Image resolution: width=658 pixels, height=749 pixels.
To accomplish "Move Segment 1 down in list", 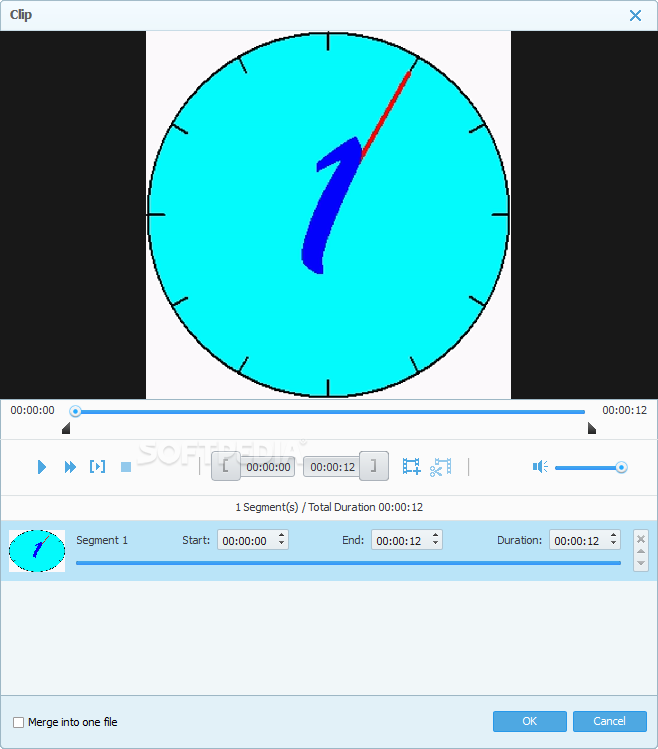I will (x=641, y=563).
